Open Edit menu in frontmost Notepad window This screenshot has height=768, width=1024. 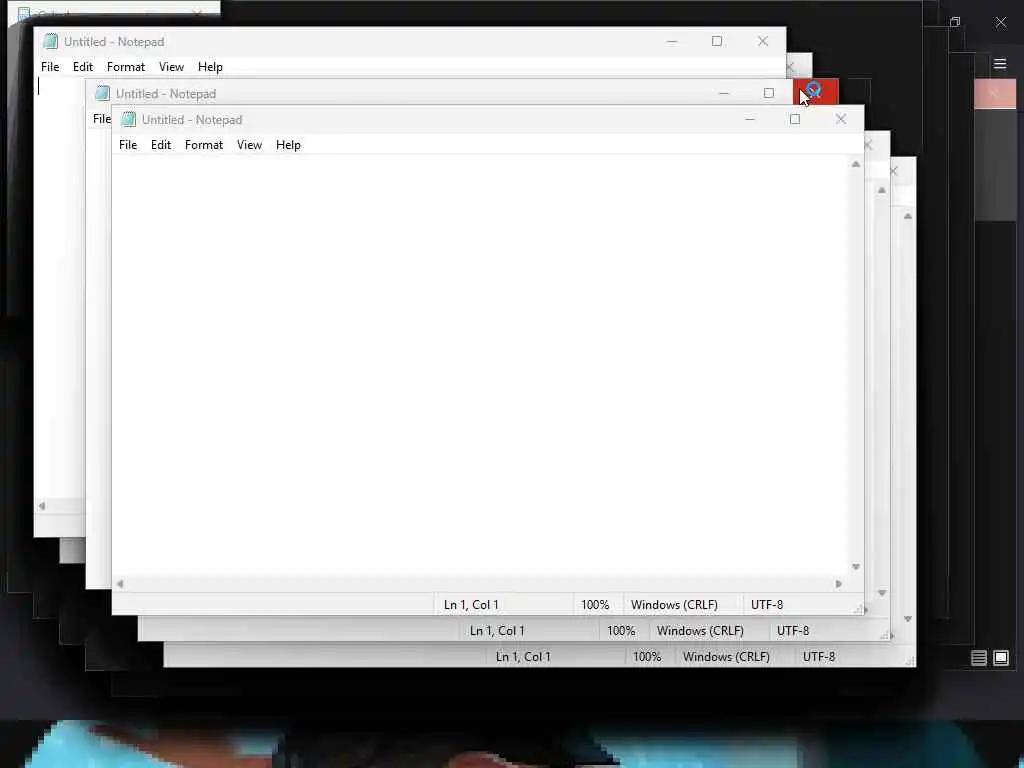[161, 145]
